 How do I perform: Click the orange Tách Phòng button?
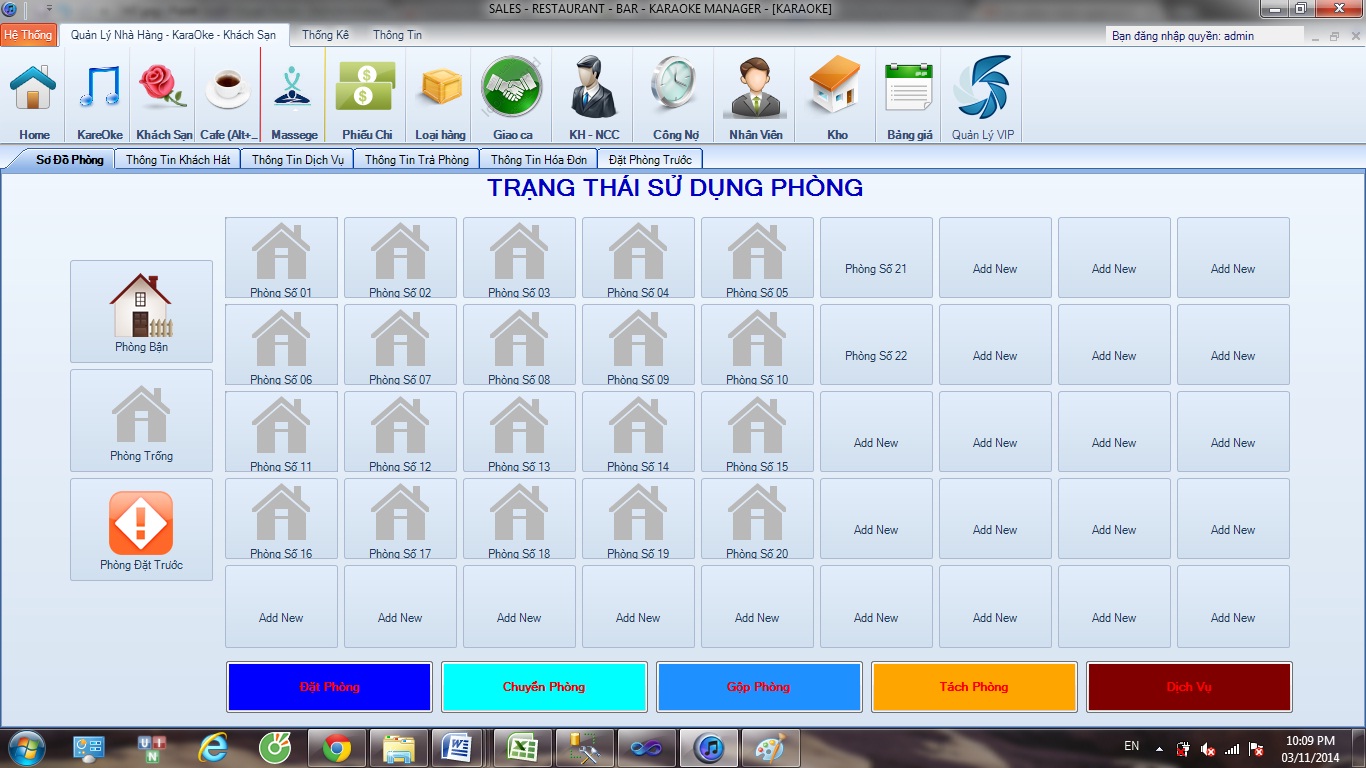pyautogui.click(x=974, y=687)
